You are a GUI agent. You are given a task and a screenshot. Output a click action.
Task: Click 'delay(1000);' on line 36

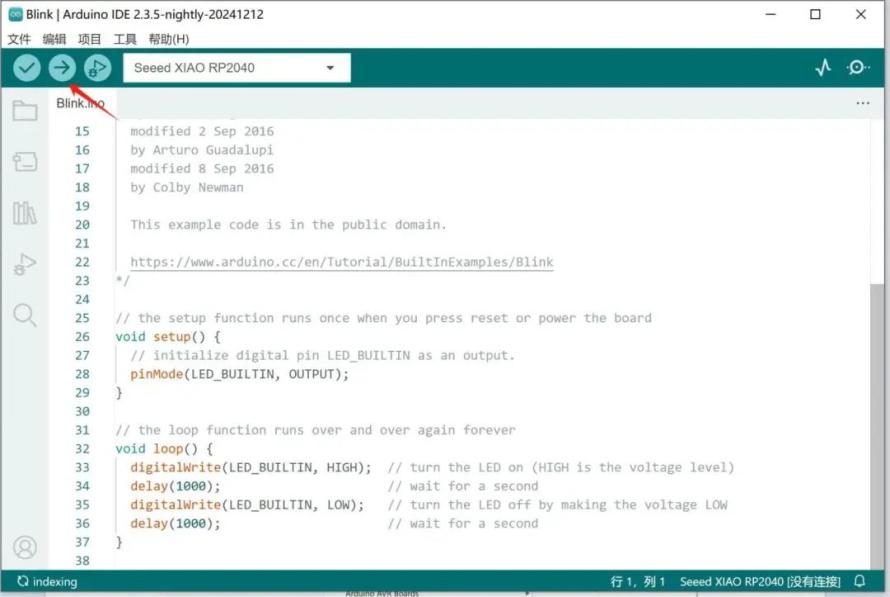point(175,524)
